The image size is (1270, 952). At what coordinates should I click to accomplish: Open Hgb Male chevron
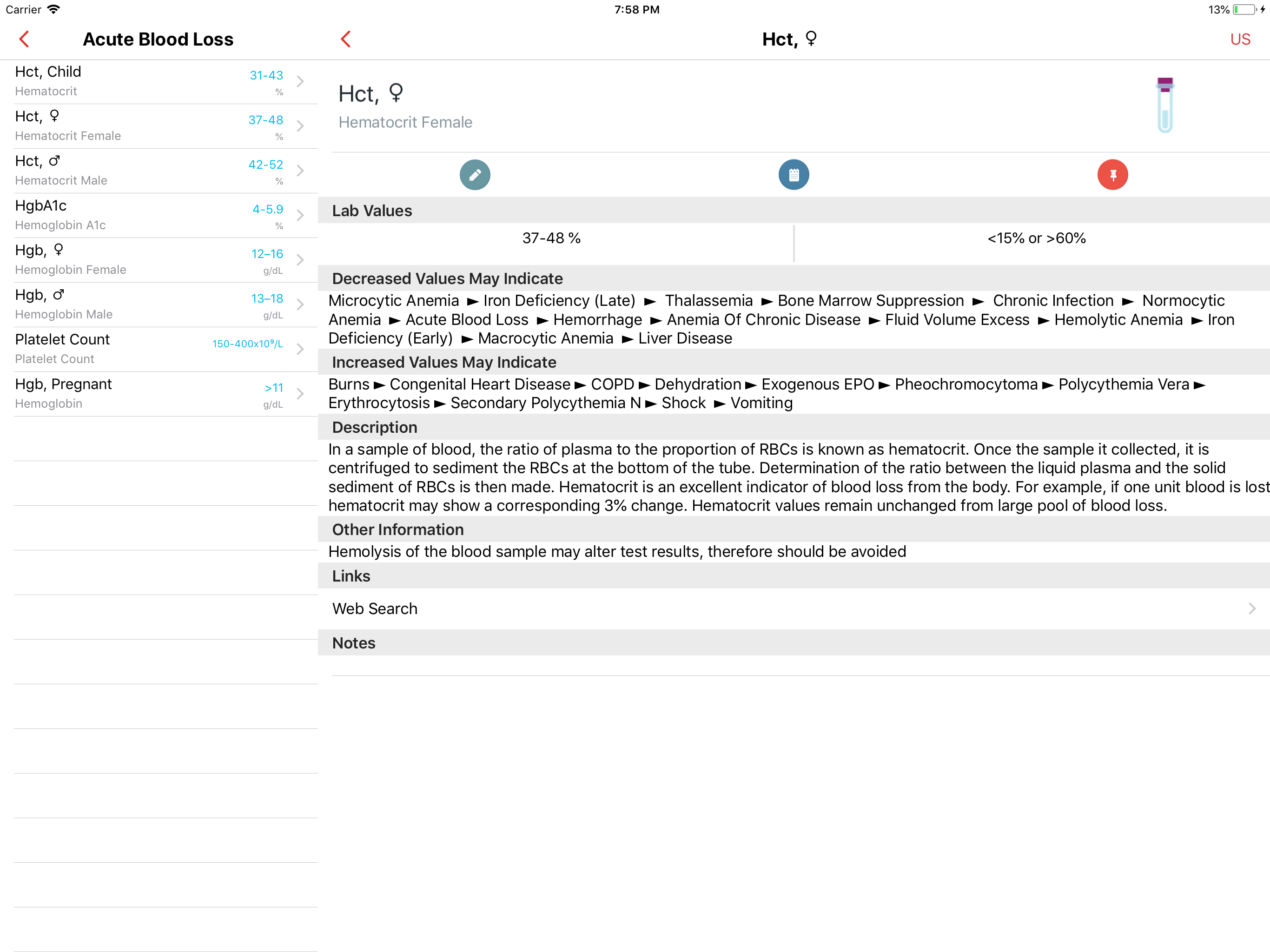(x=300, y=304)
